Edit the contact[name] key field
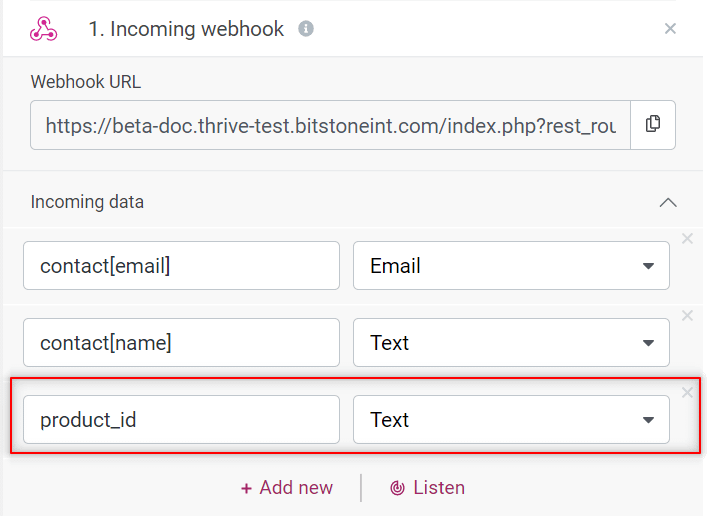Screen dimensions: 707x516 (x=181, y=343)
